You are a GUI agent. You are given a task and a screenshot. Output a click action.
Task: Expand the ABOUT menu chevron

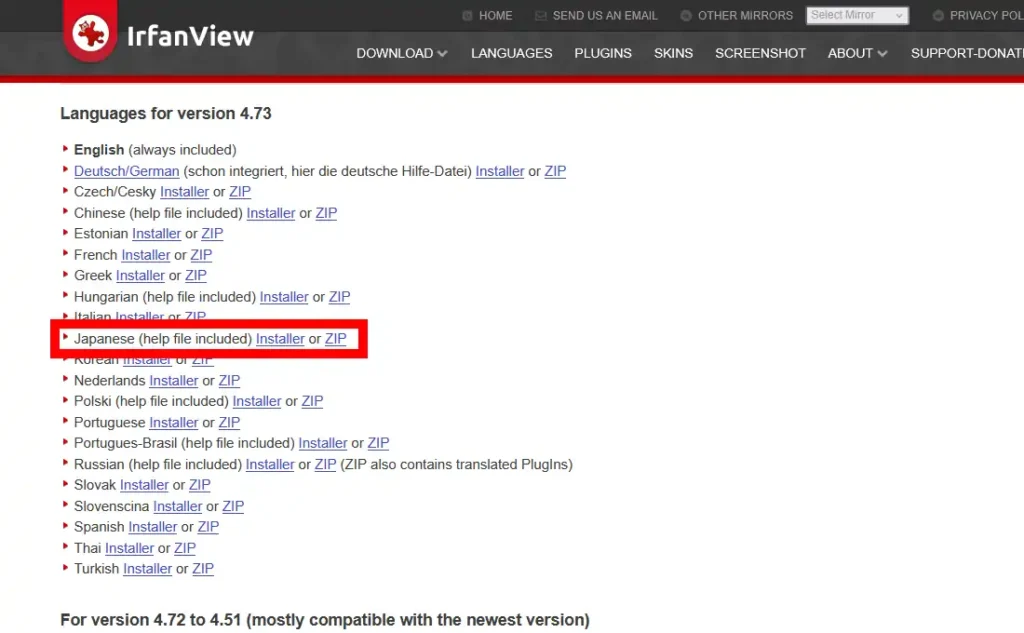tap(882, 53)
